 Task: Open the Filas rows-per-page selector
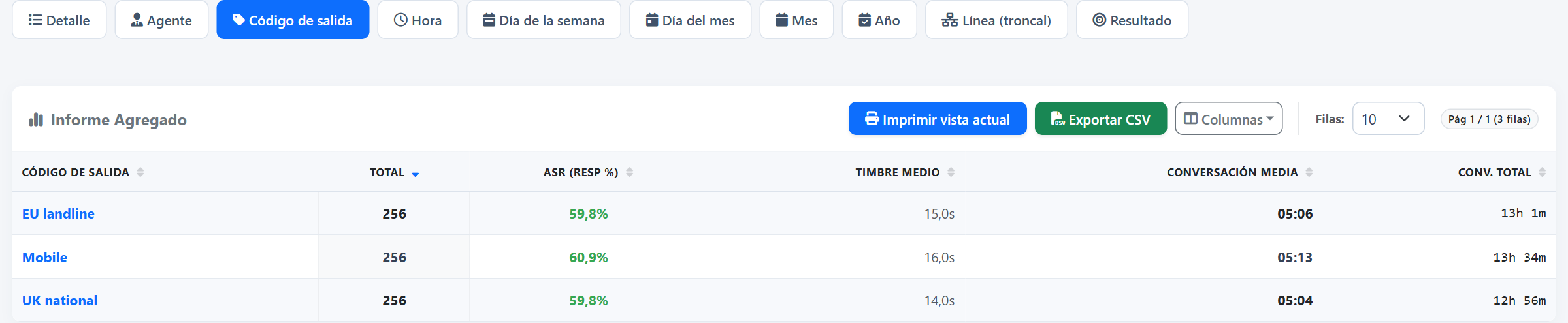coord(1388,119)
